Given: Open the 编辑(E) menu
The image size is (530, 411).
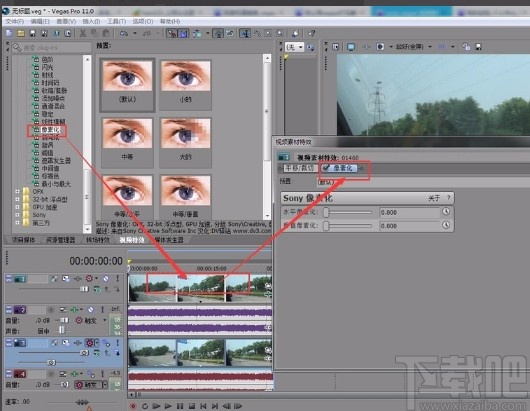Looking at the screenshot, I should coord(40,21).
